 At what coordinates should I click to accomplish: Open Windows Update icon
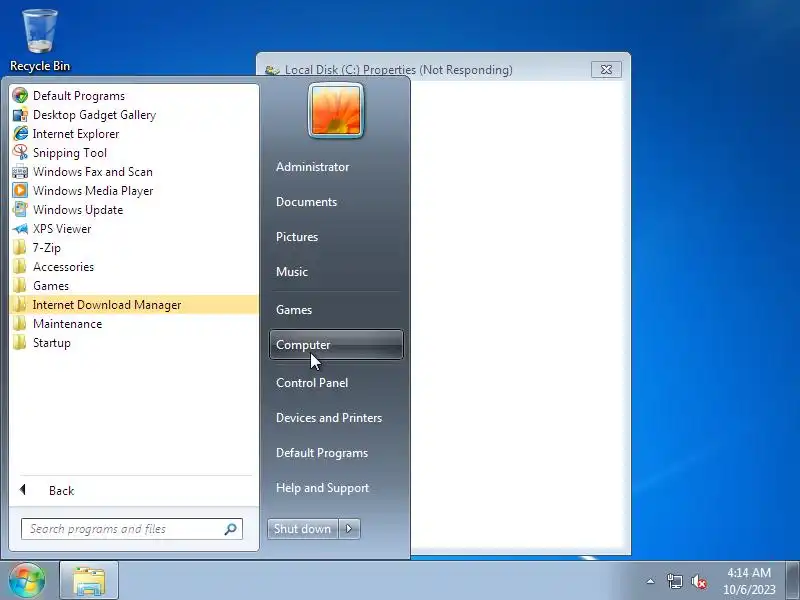click(x=20, y=210)
